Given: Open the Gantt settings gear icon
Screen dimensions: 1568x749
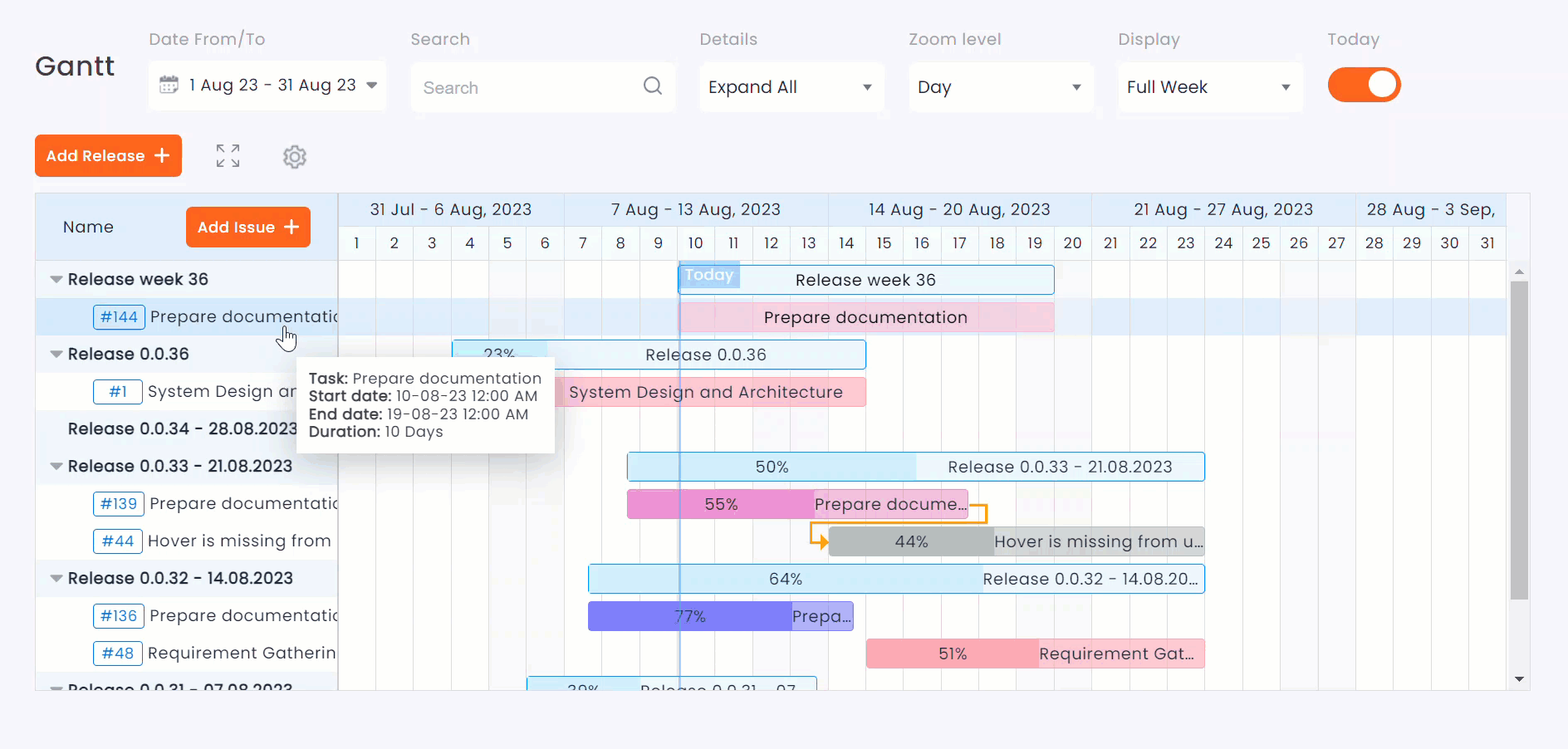Looking at the screenshot, I should [x=295, y=157].
